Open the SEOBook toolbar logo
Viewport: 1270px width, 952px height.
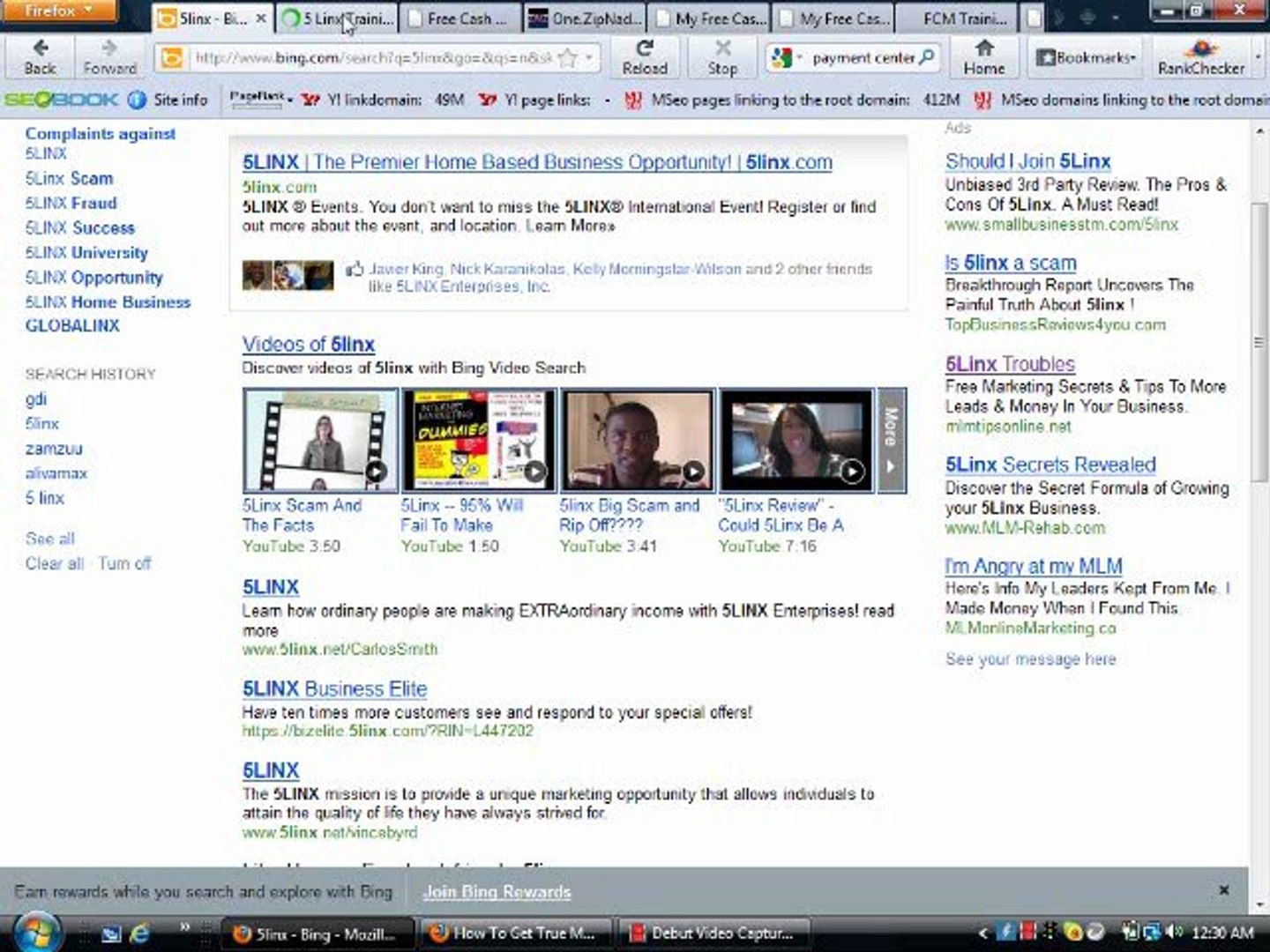click(62, 100)
